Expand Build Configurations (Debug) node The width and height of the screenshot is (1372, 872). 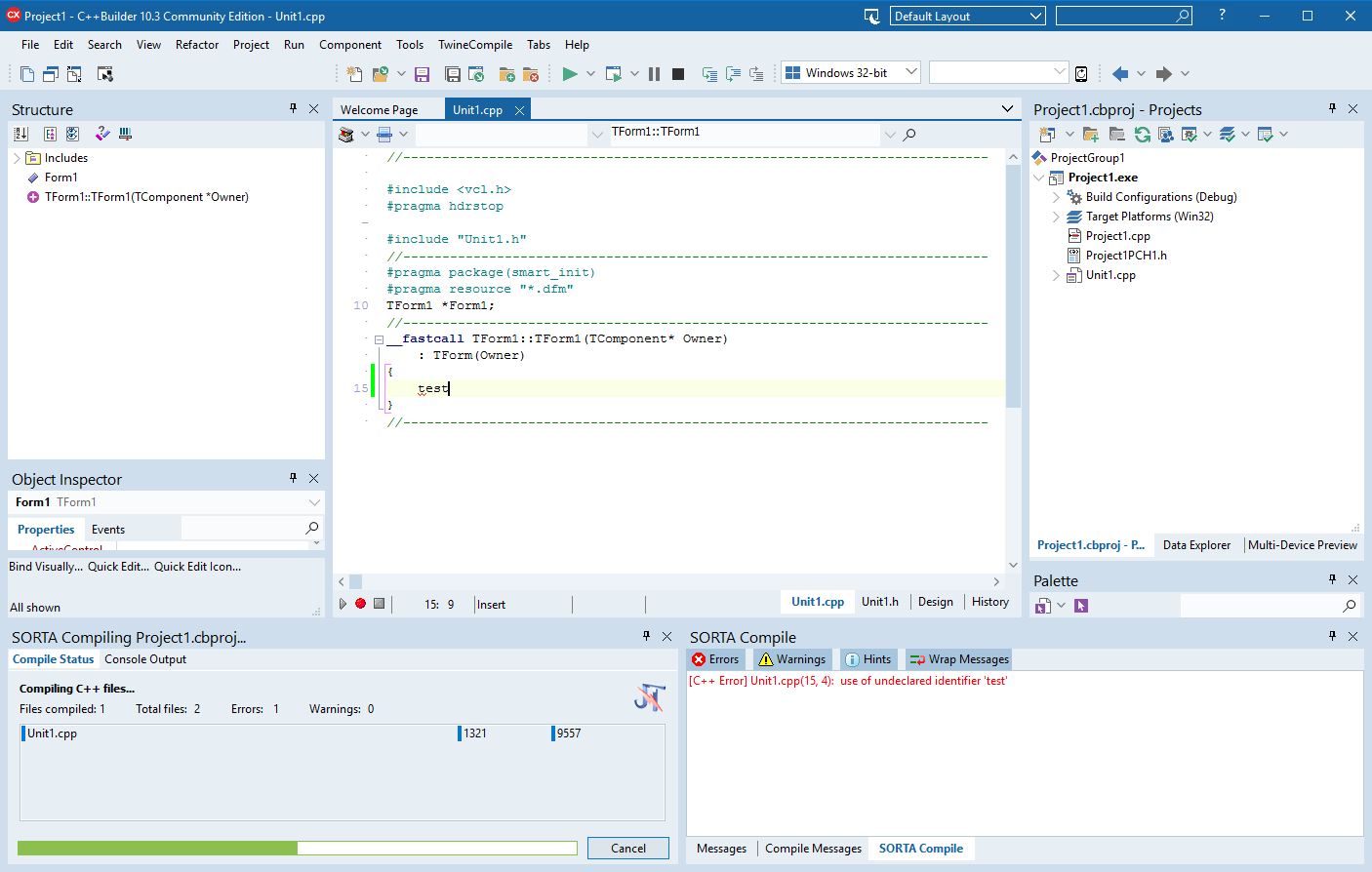[x=1056, y=197]
